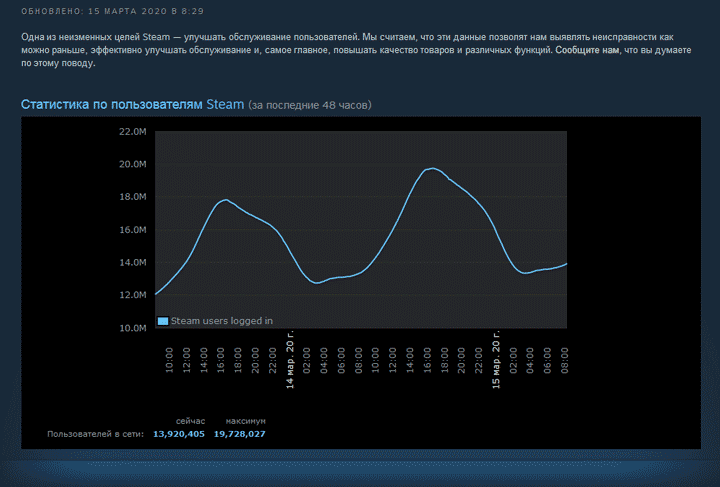Click the blue legend swatch for Steam users
The width and height of the screenshot is (720, 487).
tap(163, 321)
